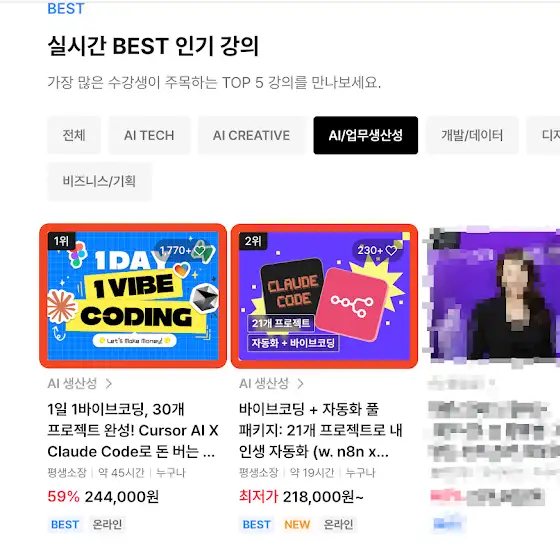This screenshot has width=560, height=560.
Task: Switch to the AI TECH tab
Action: pos(149,135)
